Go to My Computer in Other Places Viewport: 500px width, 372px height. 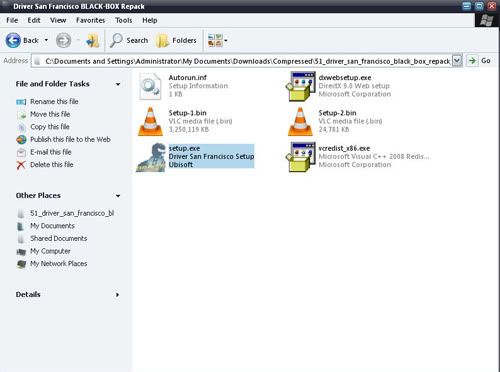50,251
